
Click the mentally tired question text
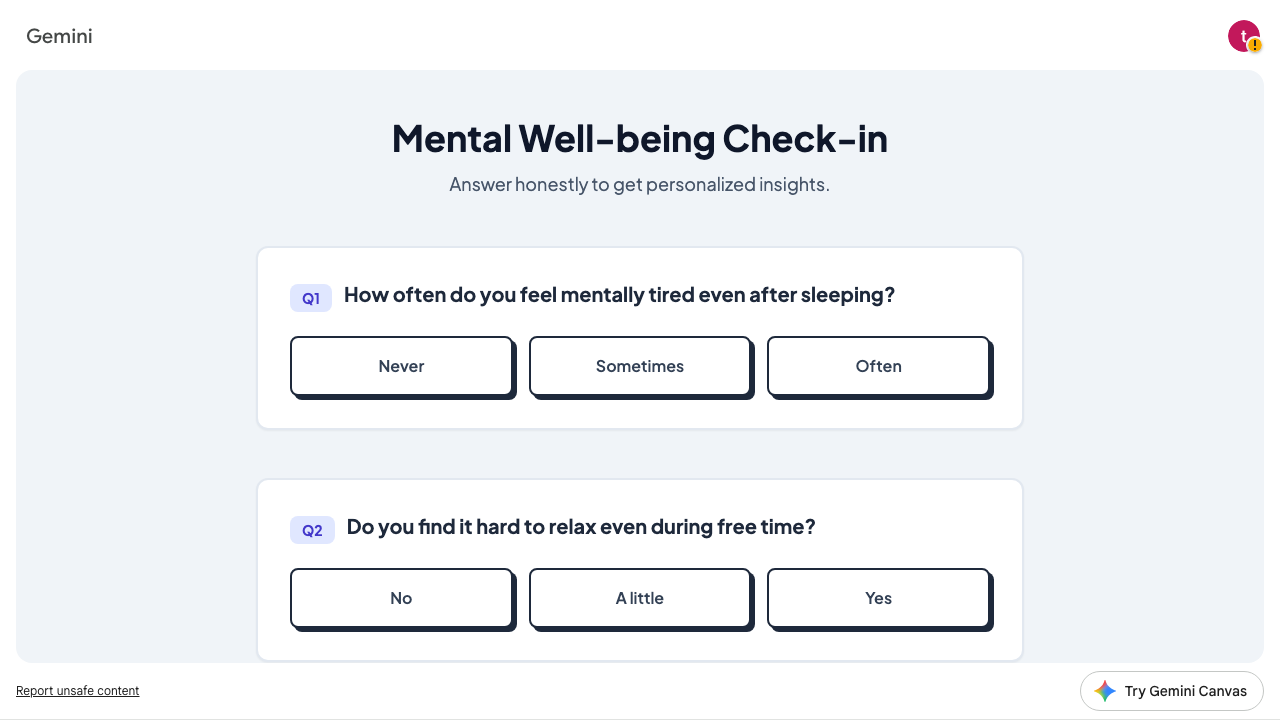coord(619,295)
